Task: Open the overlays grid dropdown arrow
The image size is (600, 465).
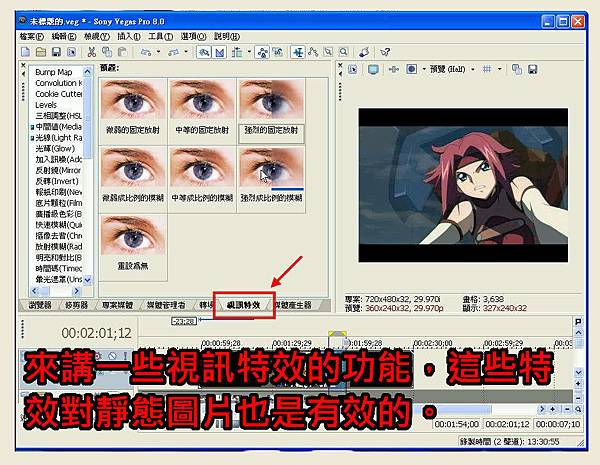Action: click(x=499, y=70)
